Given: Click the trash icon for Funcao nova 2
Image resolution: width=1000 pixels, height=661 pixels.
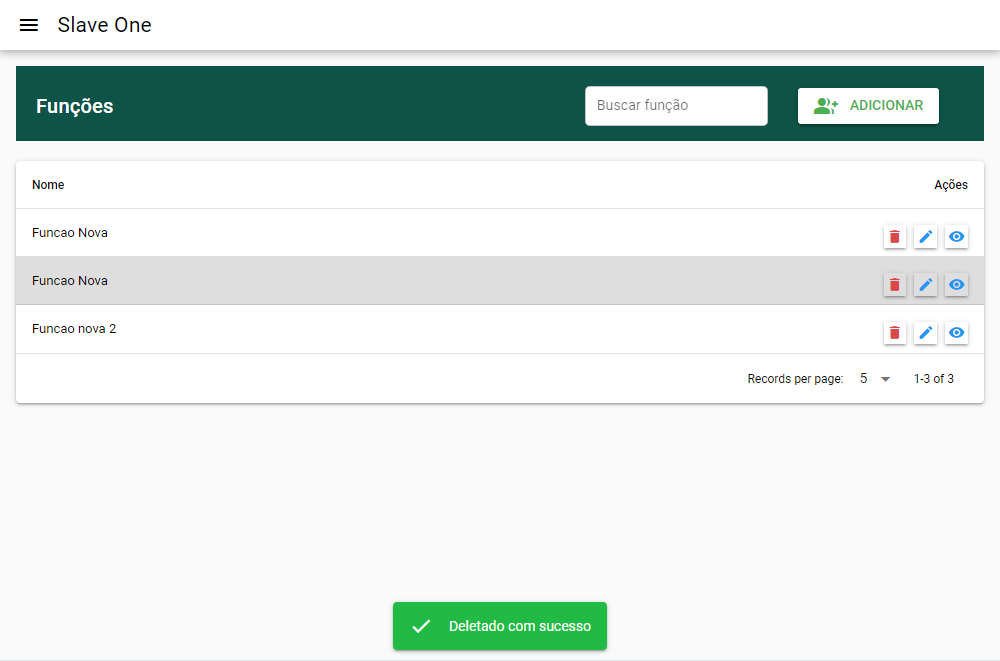Looking at the screenshot, I should click(894, 333).
